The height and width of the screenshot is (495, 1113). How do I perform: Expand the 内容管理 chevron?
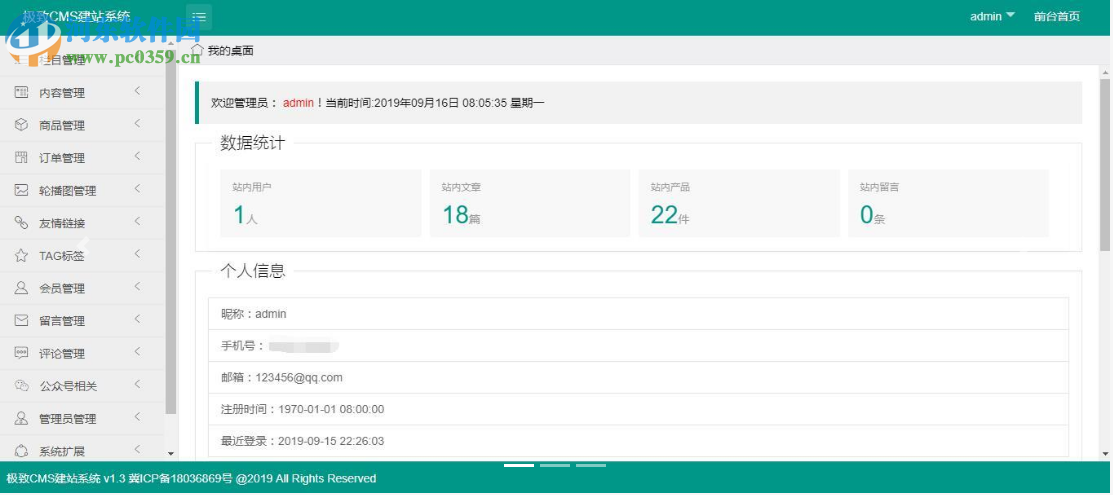point(137,91)
